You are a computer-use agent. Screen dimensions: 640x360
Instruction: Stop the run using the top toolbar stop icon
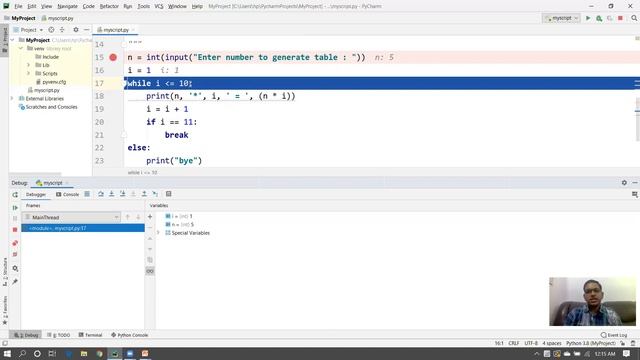click(620, 18)
